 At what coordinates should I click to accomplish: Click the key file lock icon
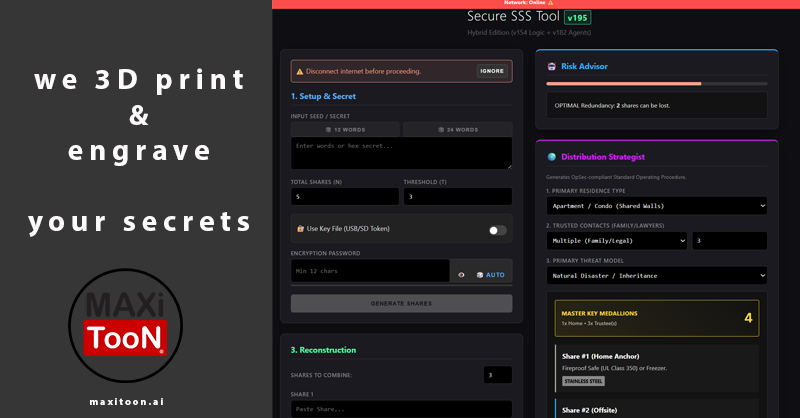click(x=300, y=229)
